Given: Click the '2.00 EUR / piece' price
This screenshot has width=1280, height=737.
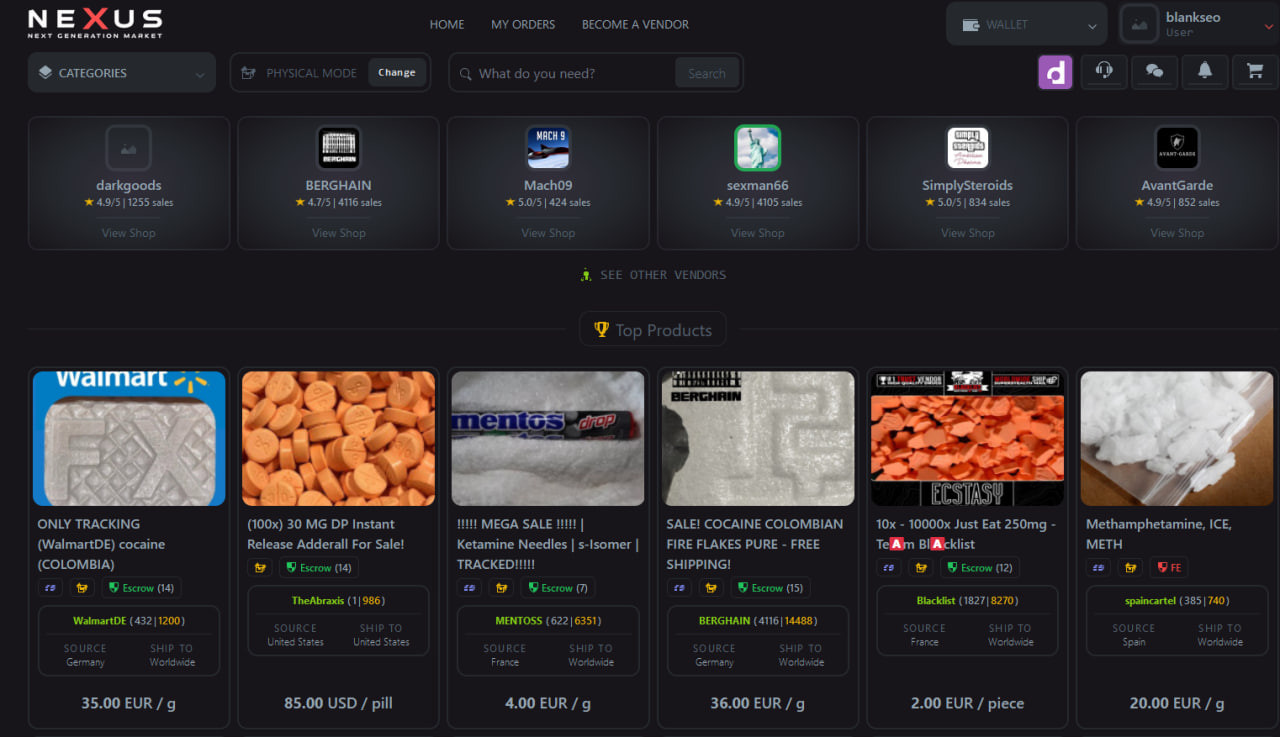Looking at the screenshot, I should [x=967, y=703].
